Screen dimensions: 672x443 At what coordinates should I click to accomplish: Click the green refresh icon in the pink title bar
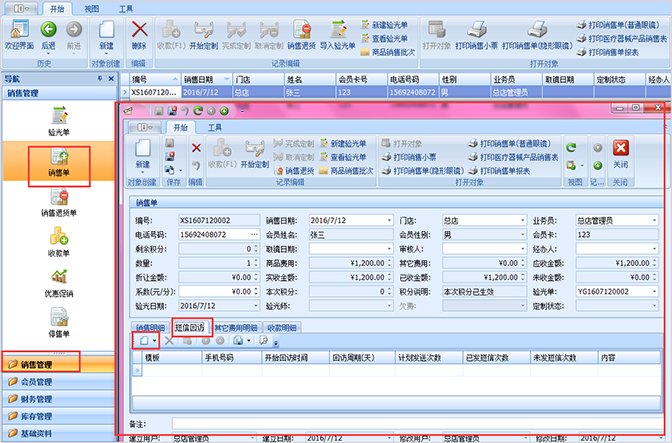pyautogui.click(x=198, y=111)
